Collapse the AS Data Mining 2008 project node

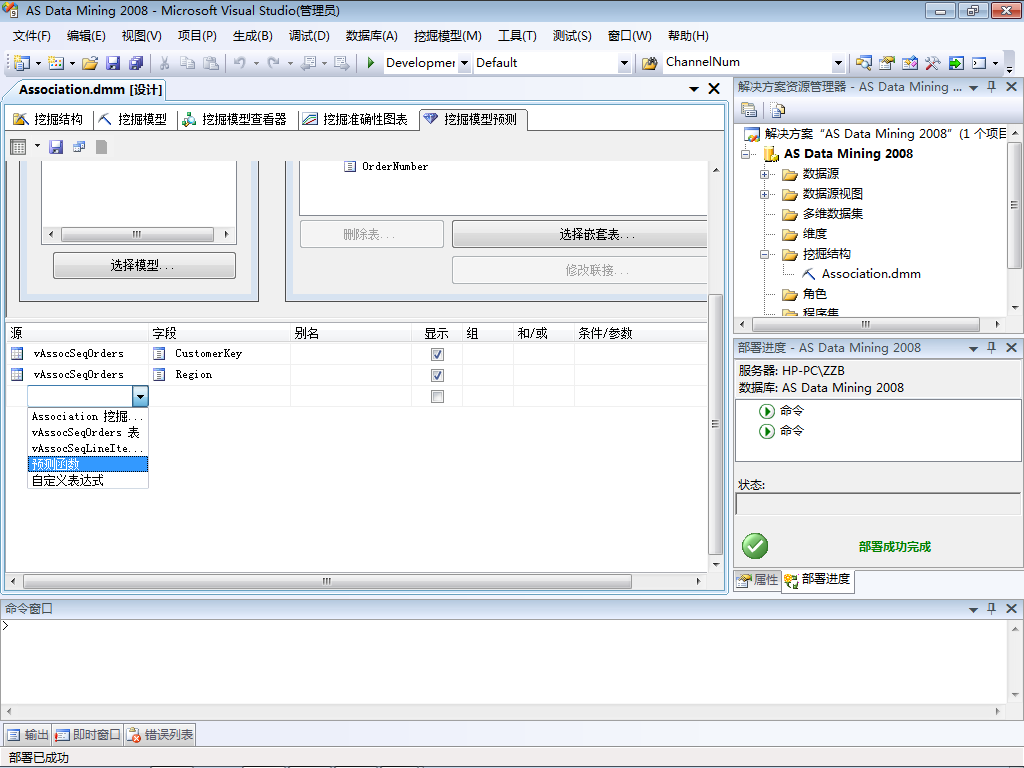coord(745,154)
